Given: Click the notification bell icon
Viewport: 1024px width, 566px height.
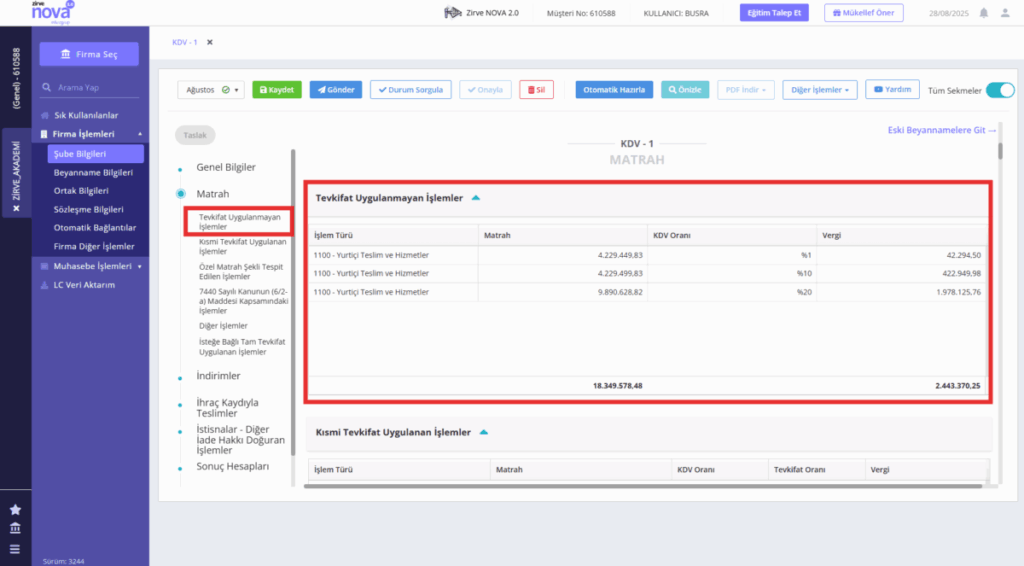Looking at the screenshot, I should pos(984,13).
